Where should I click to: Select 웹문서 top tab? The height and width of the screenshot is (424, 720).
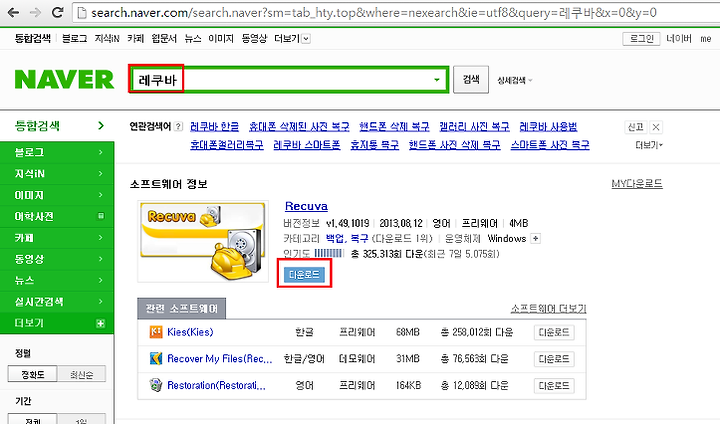(x=164, y=39)
